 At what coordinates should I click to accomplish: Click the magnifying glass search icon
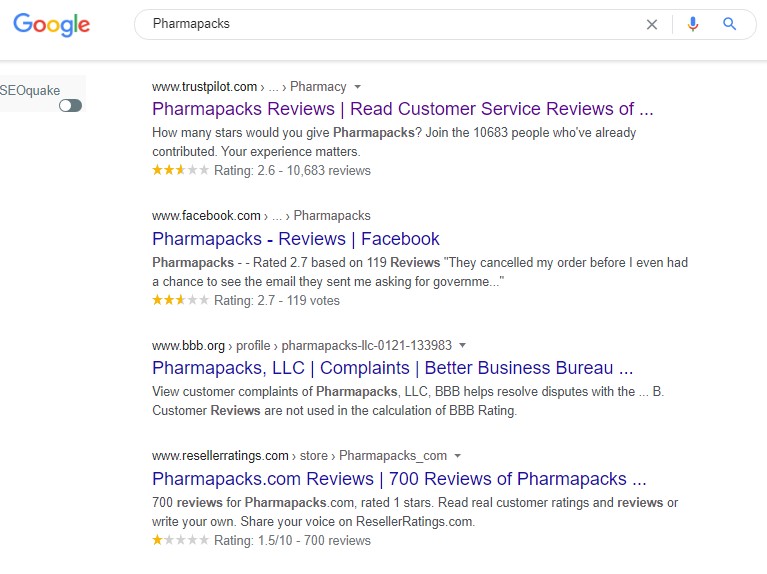point(730,25)
